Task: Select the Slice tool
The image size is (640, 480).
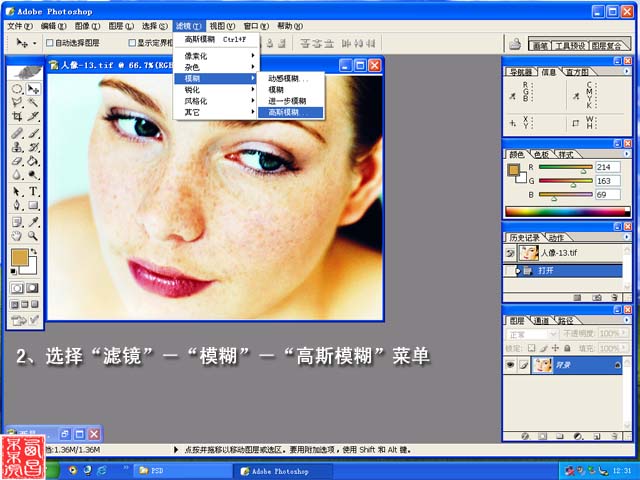Action: [x=33, y=116]
